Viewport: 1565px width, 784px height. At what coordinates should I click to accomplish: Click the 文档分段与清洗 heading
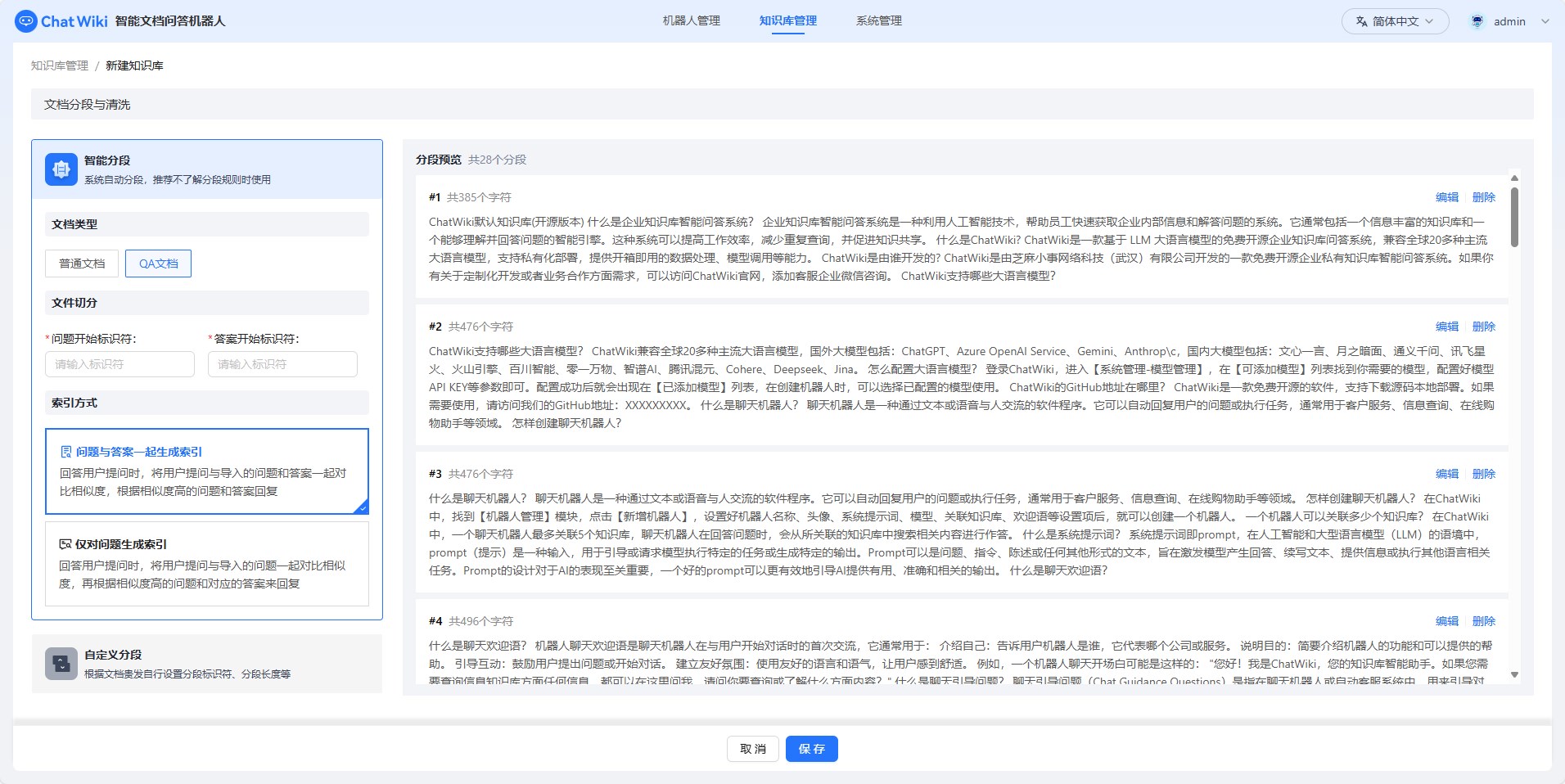coord(87,105)
